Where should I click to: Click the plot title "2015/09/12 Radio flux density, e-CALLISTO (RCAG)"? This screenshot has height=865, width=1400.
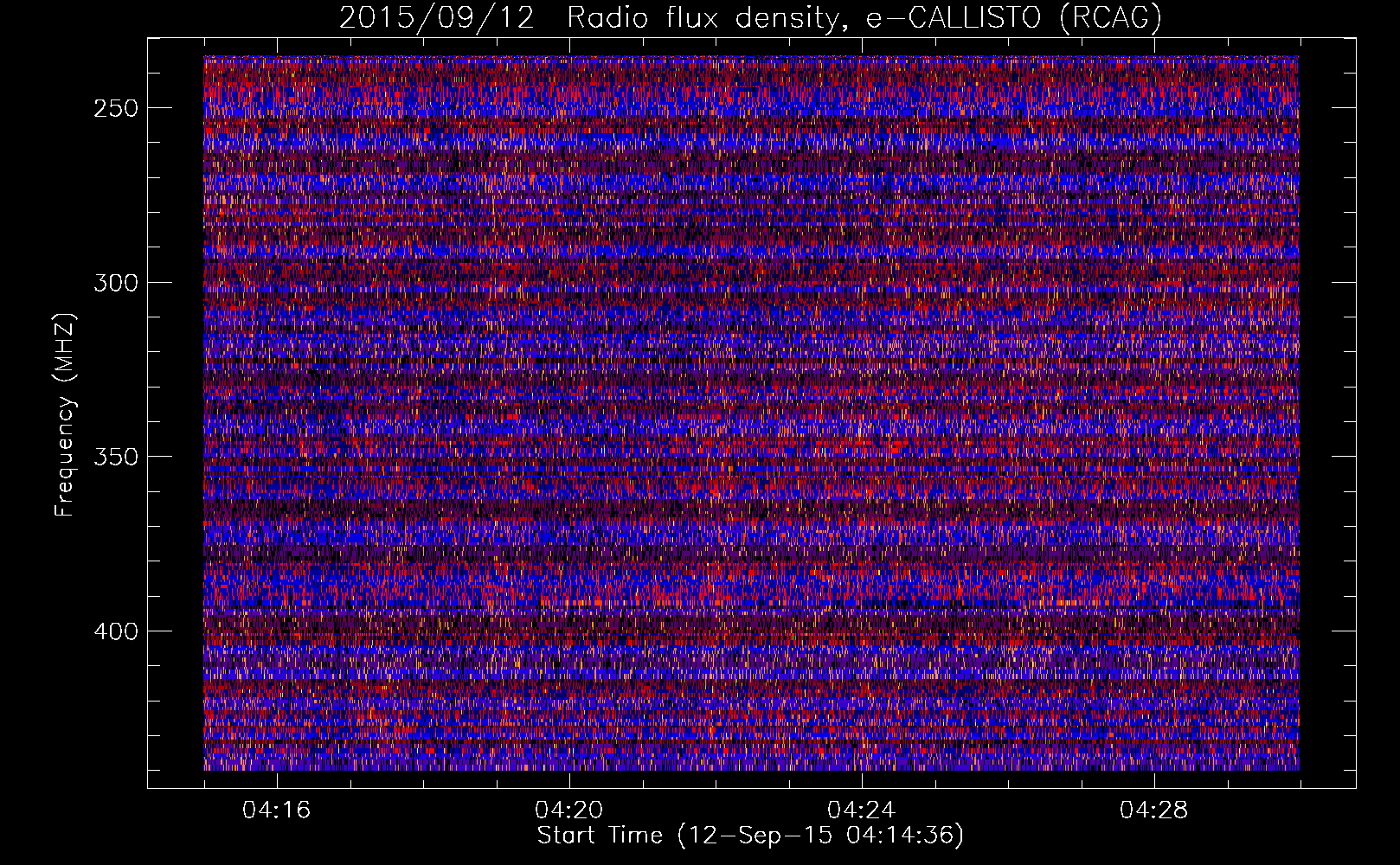750,18
